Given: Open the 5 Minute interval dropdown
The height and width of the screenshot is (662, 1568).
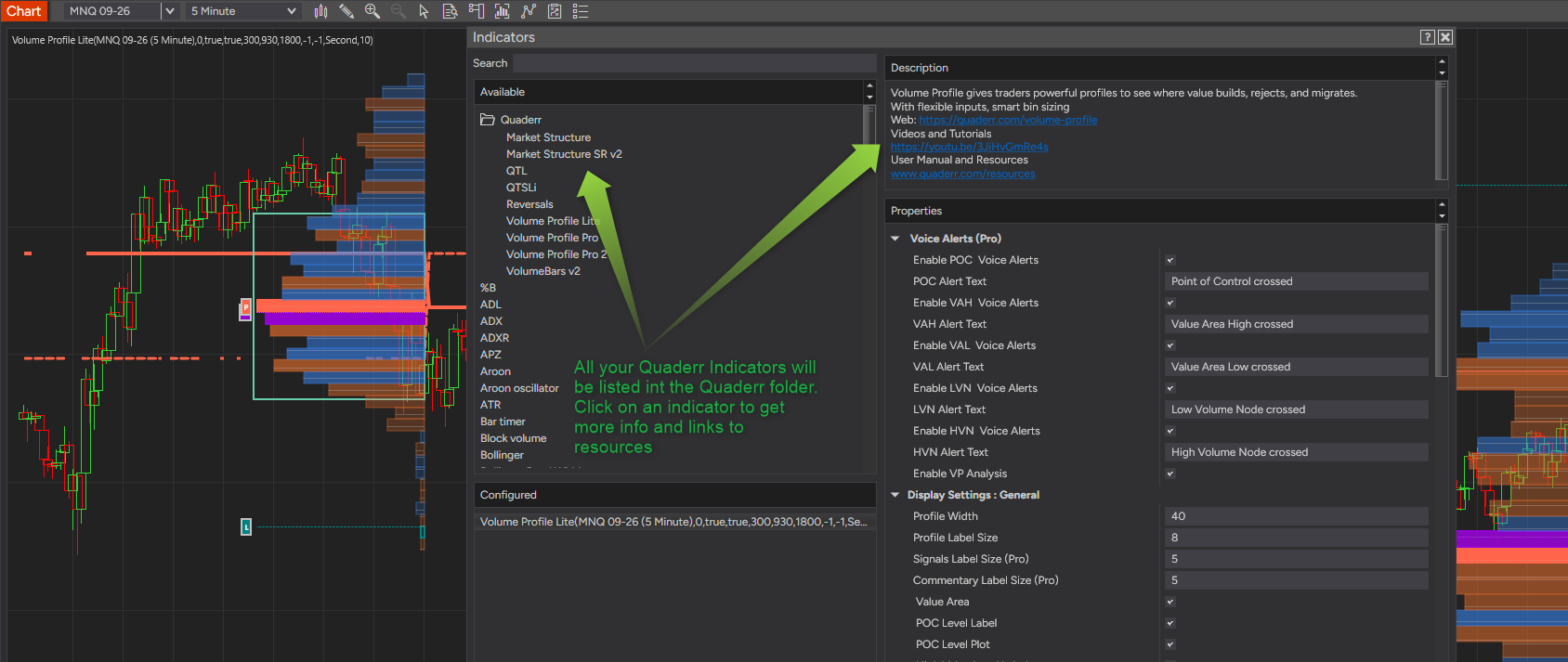Looking at the screenshot, I should pyautogui.click(x=242, y=11).
